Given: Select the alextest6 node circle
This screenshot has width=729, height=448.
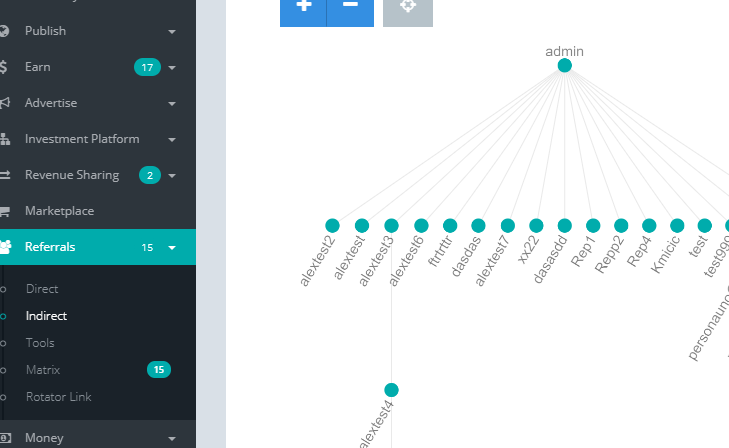Looking at the screenshot, I should [x=421, y=226].
